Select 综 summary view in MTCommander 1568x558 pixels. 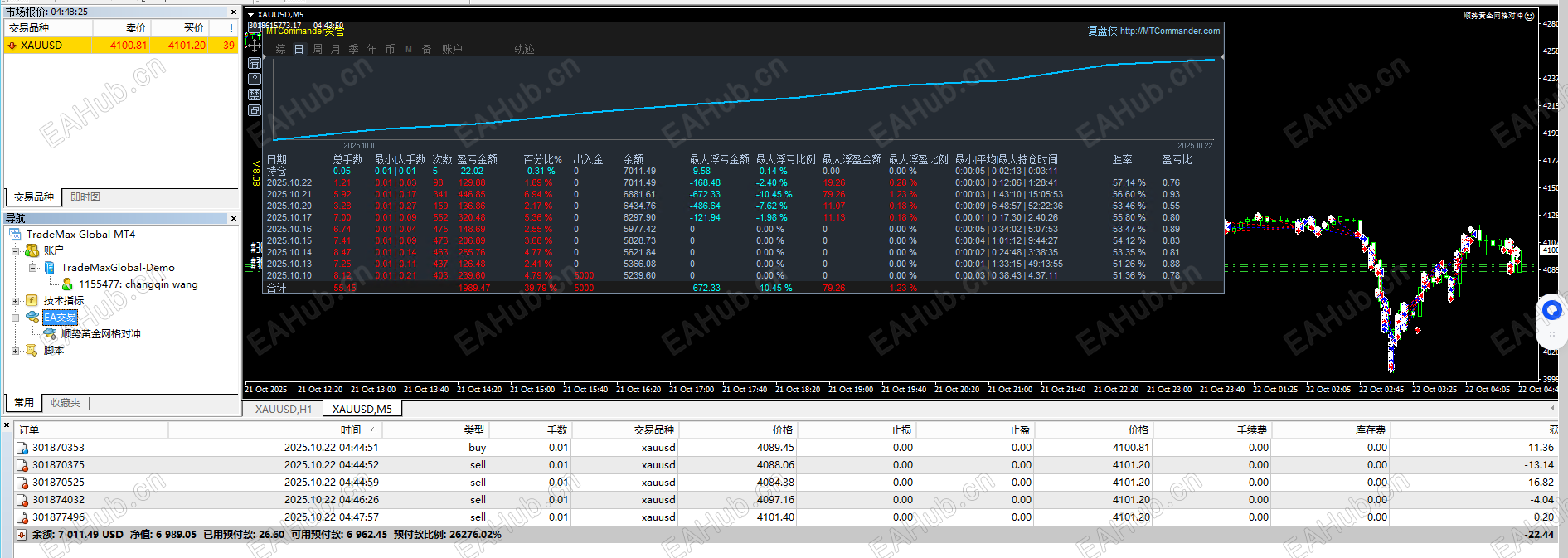281,50
